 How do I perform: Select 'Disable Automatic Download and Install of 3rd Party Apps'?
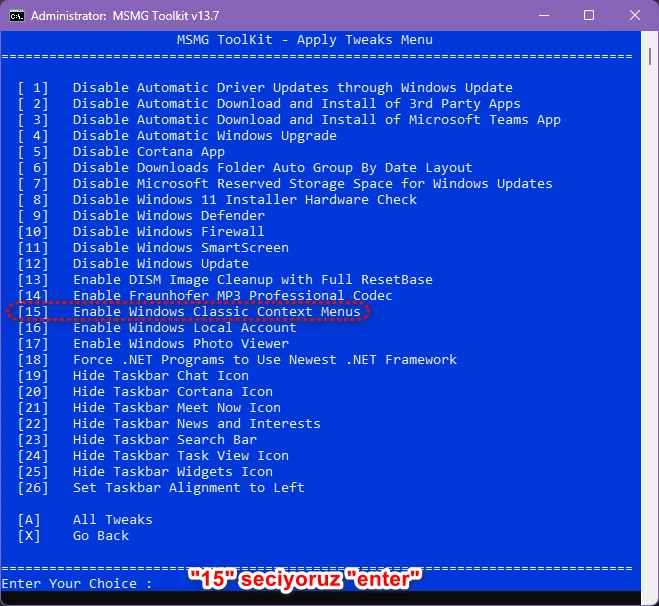[x=296, y=104]
